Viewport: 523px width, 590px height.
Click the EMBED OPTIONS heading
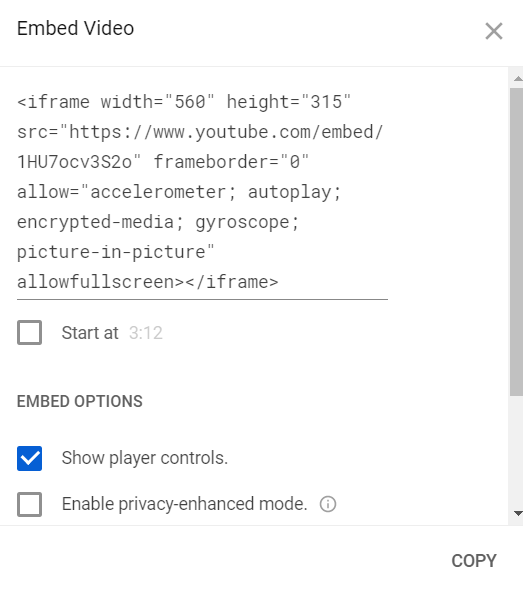point(80,401)
